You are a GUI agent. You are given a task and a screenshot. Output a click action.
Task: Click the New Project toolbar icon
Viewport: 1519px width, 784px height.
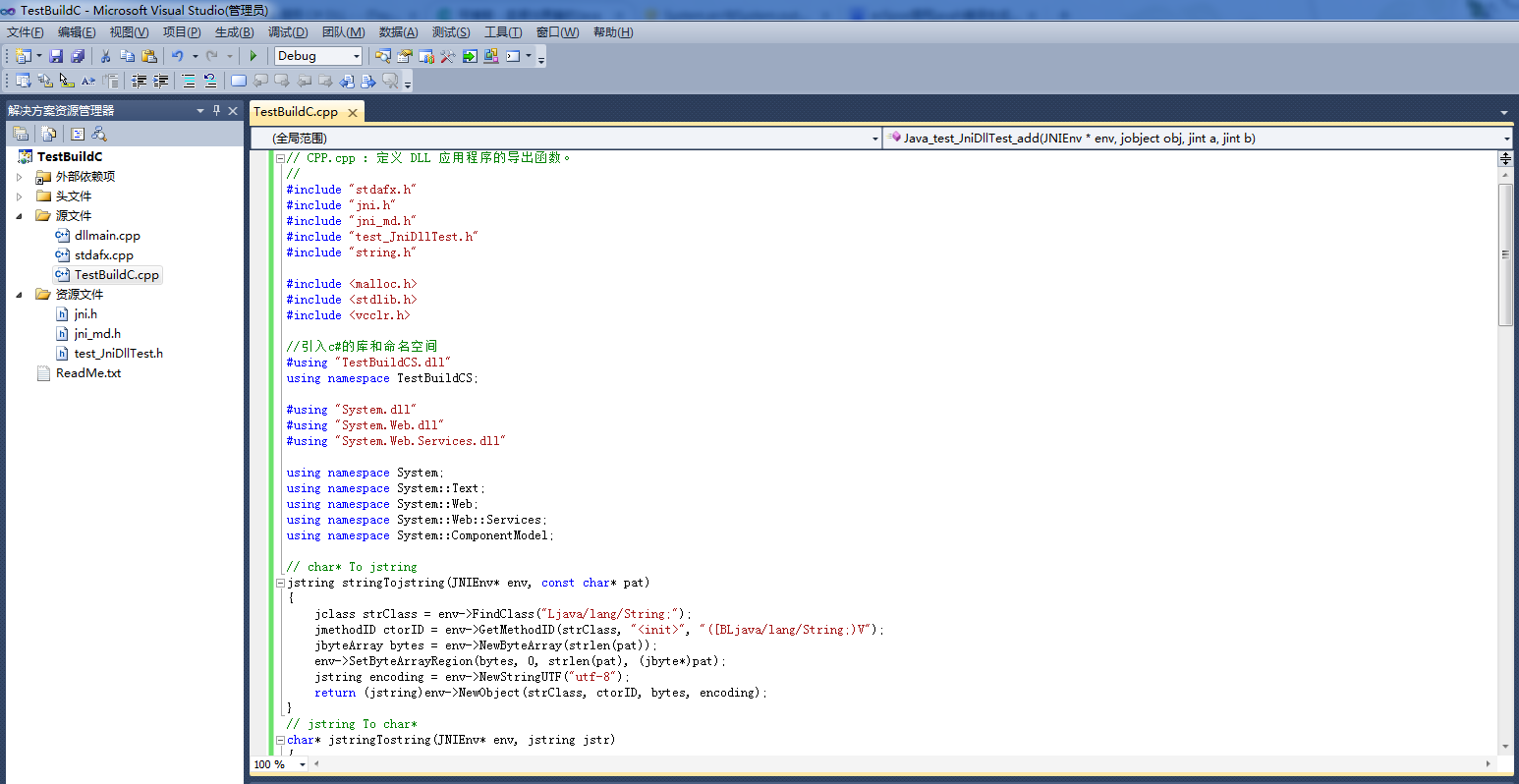tap(23, 56)
